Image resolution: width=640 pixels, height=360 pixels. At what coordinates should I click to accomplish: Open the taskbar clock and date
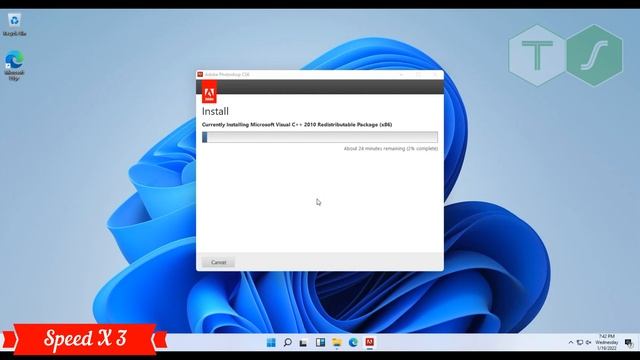(x=607, y=342)
